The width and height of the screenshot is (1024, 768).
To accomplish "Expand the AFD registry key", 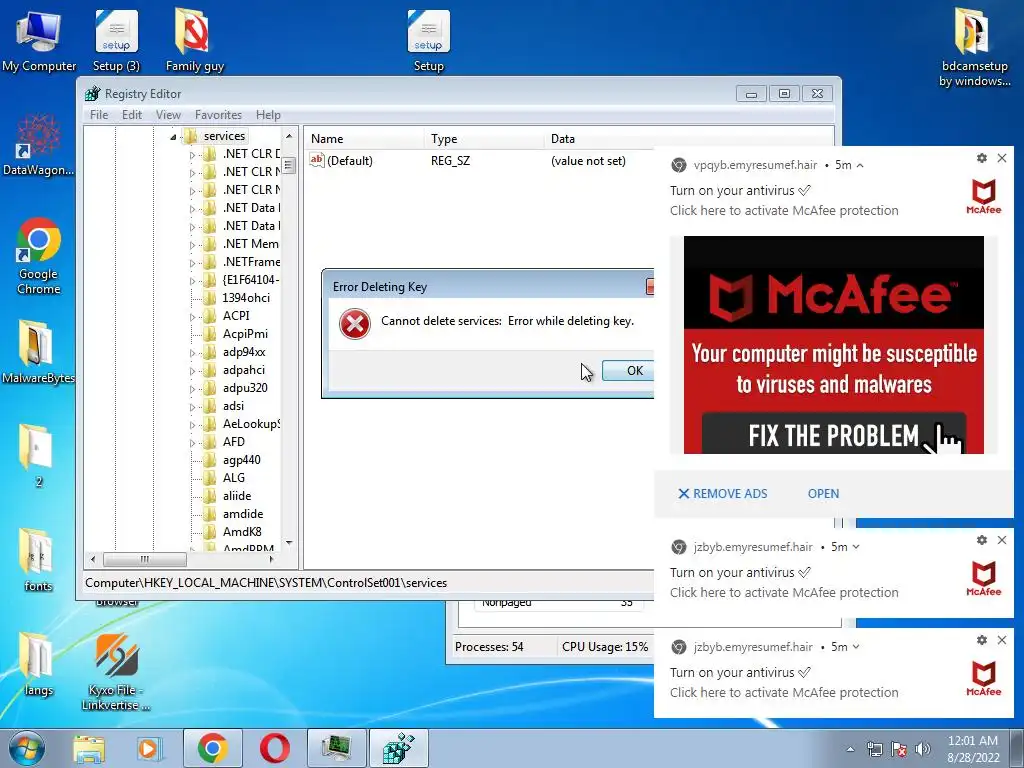I will (x=192, y=443).
